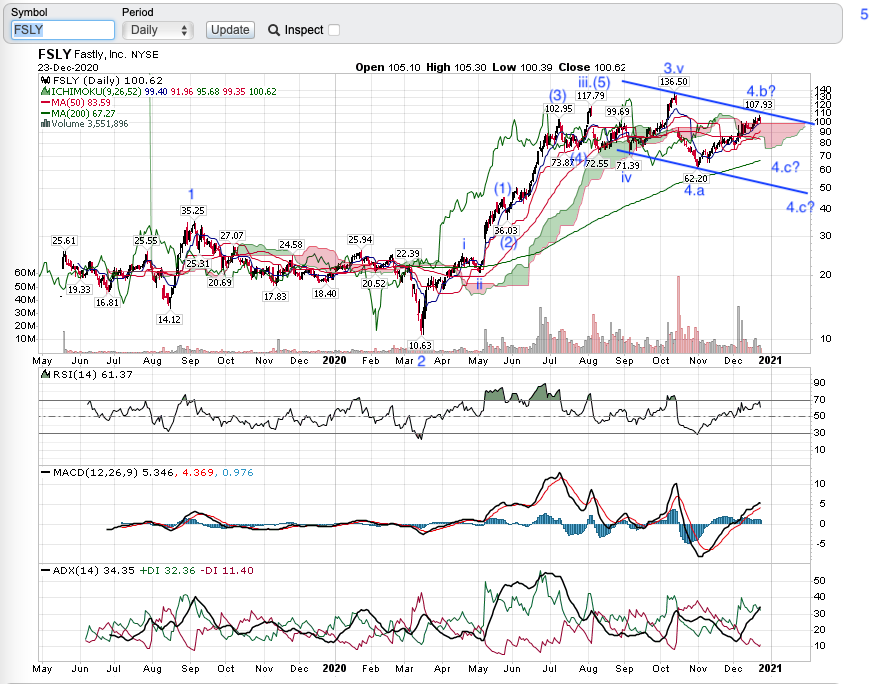Click the 62.20 low price label
This screenshot has width=893, height=684.
[695, 178]
